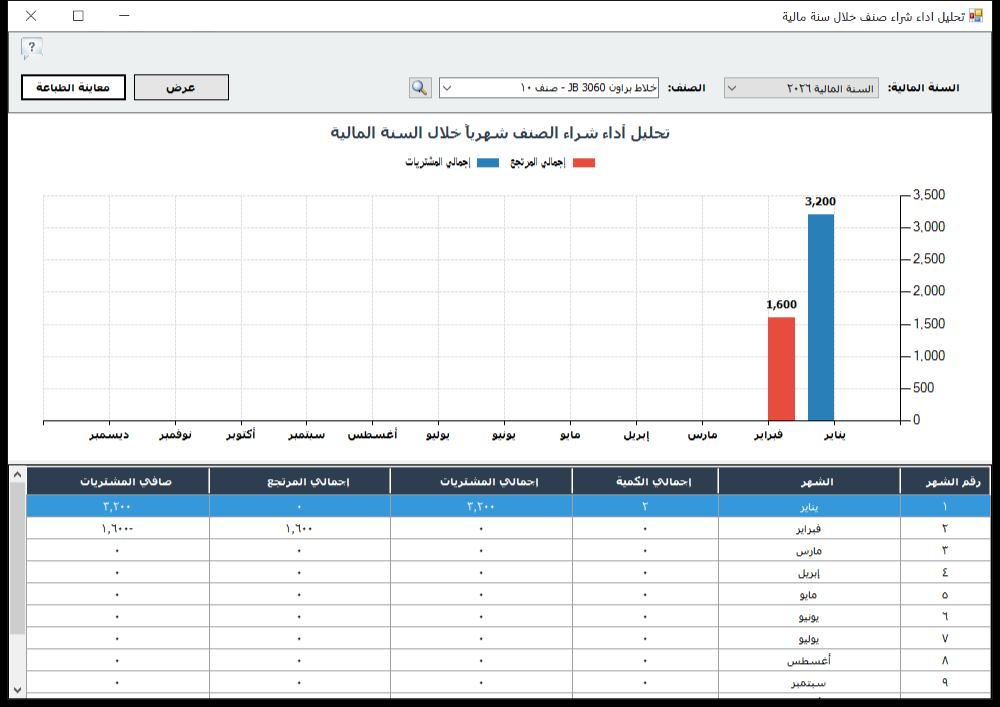Select the فبراير cell in the table
1000x707 pixels.
[809, 528]
